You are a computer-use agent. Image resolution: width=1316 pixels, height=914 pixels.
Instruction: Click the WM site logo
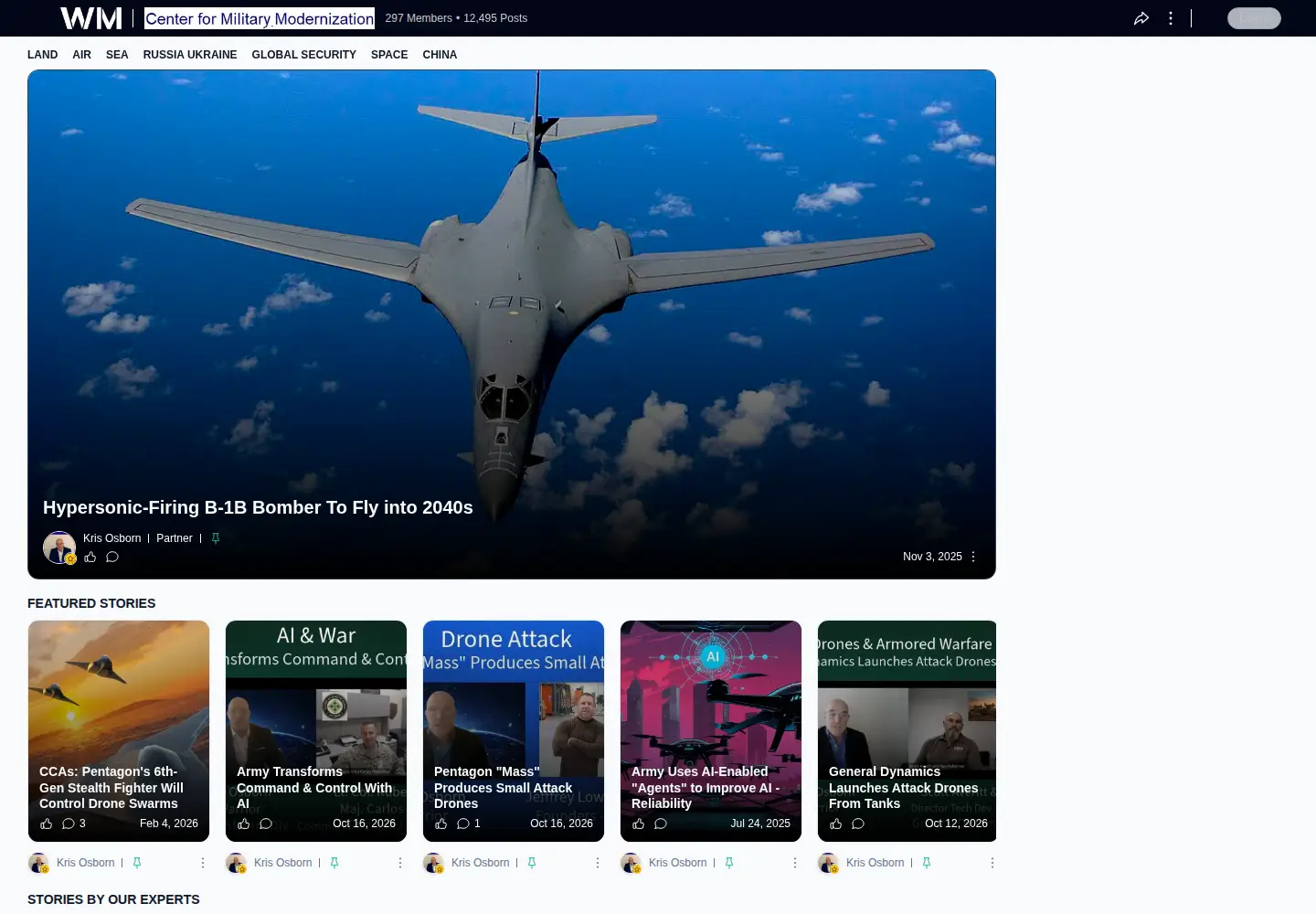pyautogui.click(x=90, y=18)
